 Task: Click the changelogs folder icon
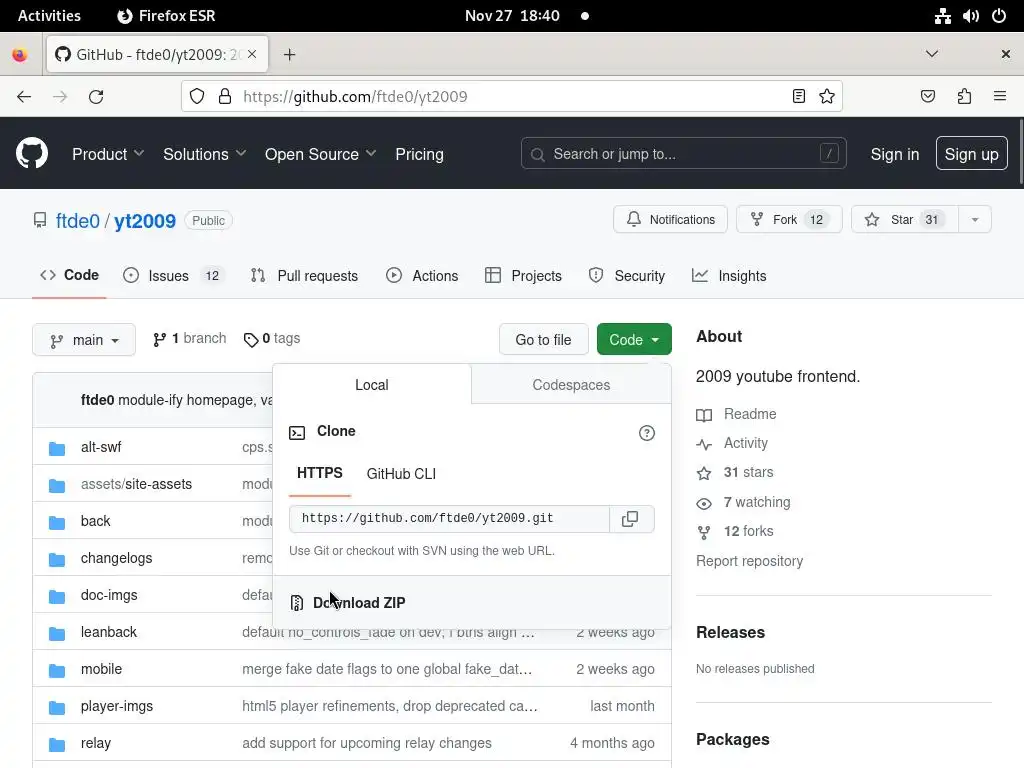click(x=57, y=559)
